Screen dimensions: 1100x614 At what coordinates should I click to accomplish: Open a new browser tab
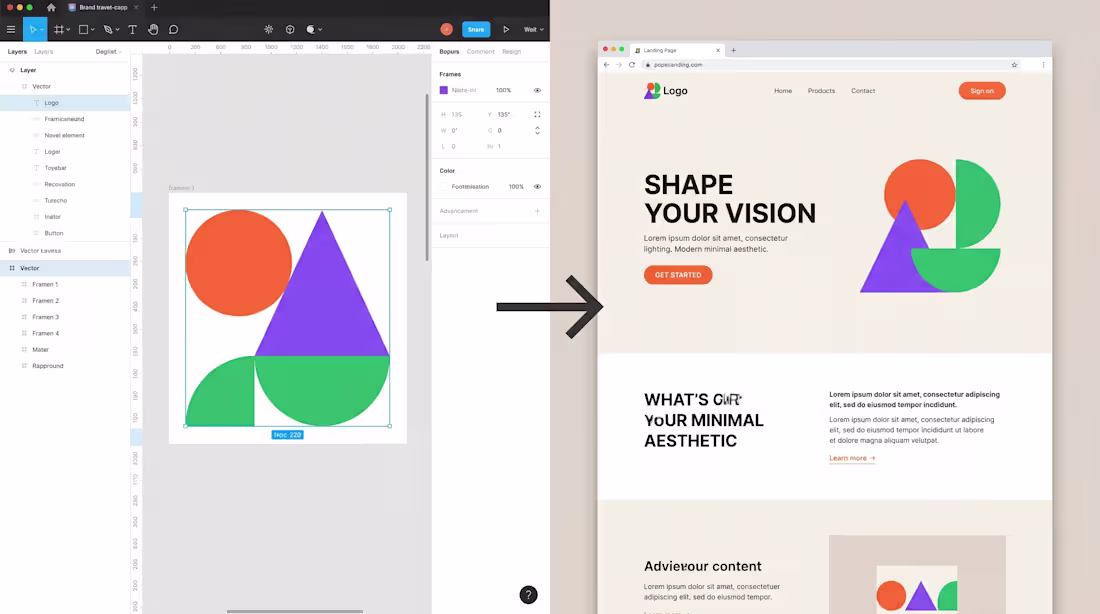coord(734,51)
